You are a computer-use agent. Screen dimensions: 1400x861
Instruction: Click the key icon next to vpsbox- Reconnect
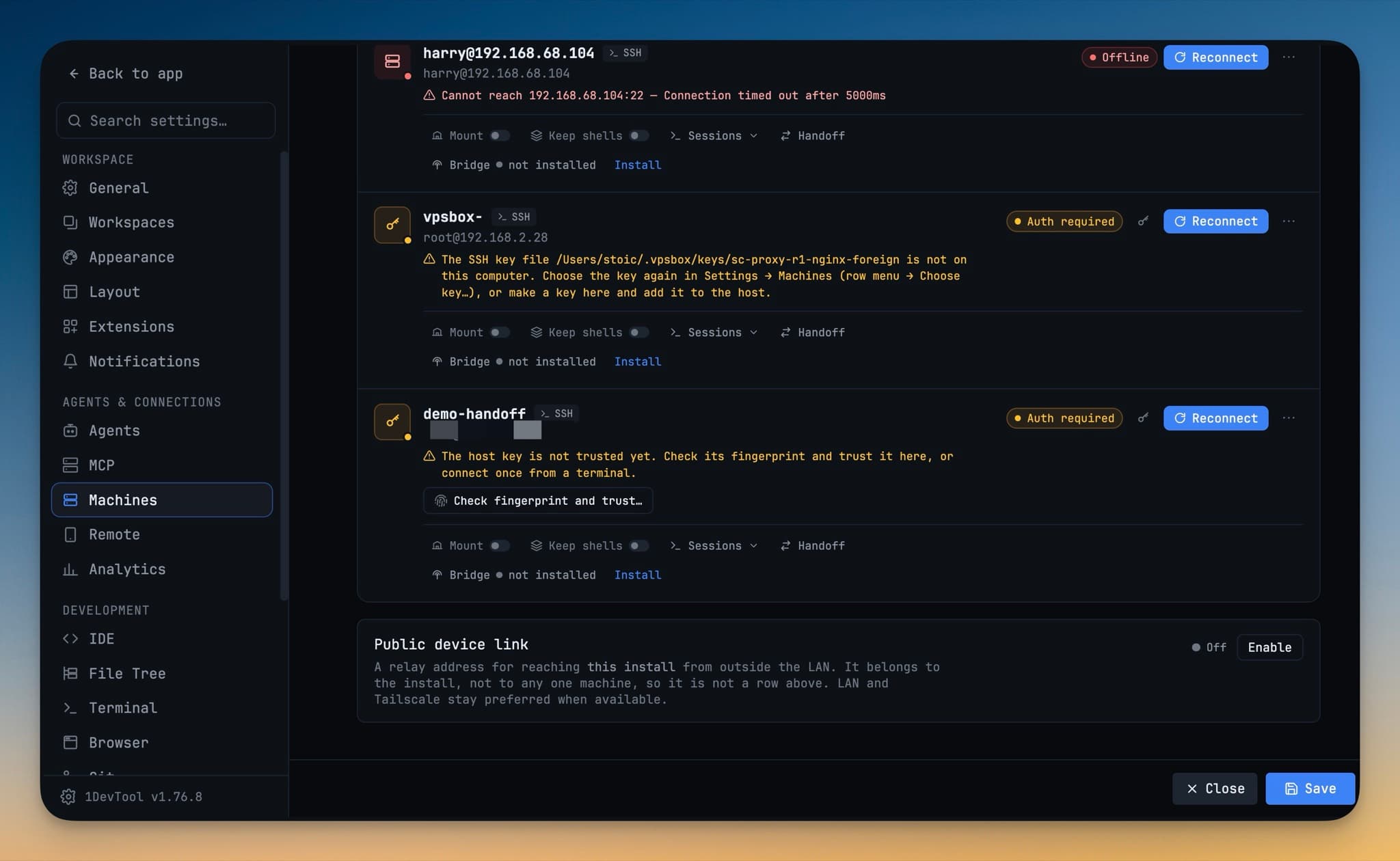click(1143, 221)
